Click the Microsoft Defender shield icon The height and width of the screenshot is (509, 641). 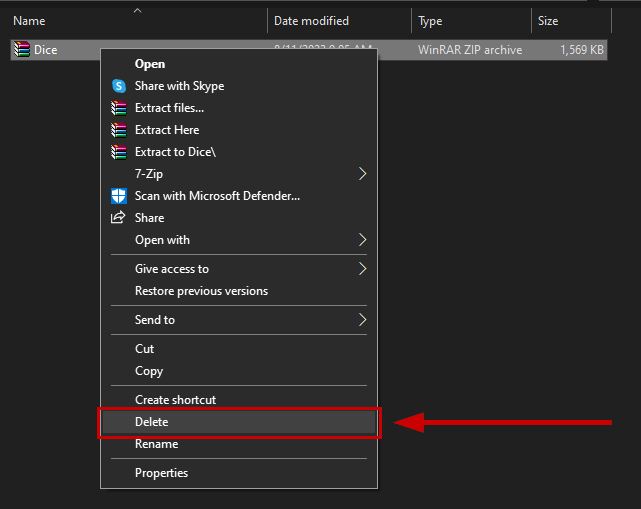click(x=119, y=196)
